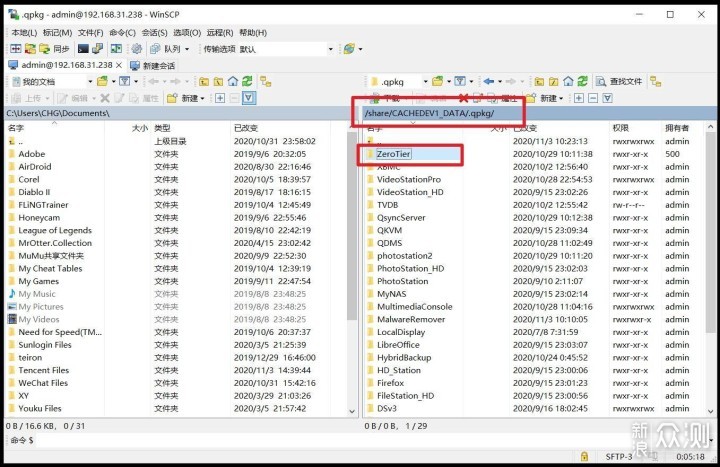Image resolution: width=720 pixels, height=467 pixels.
Task: Select the ZeroTier folder
Action: click(394, 154)
